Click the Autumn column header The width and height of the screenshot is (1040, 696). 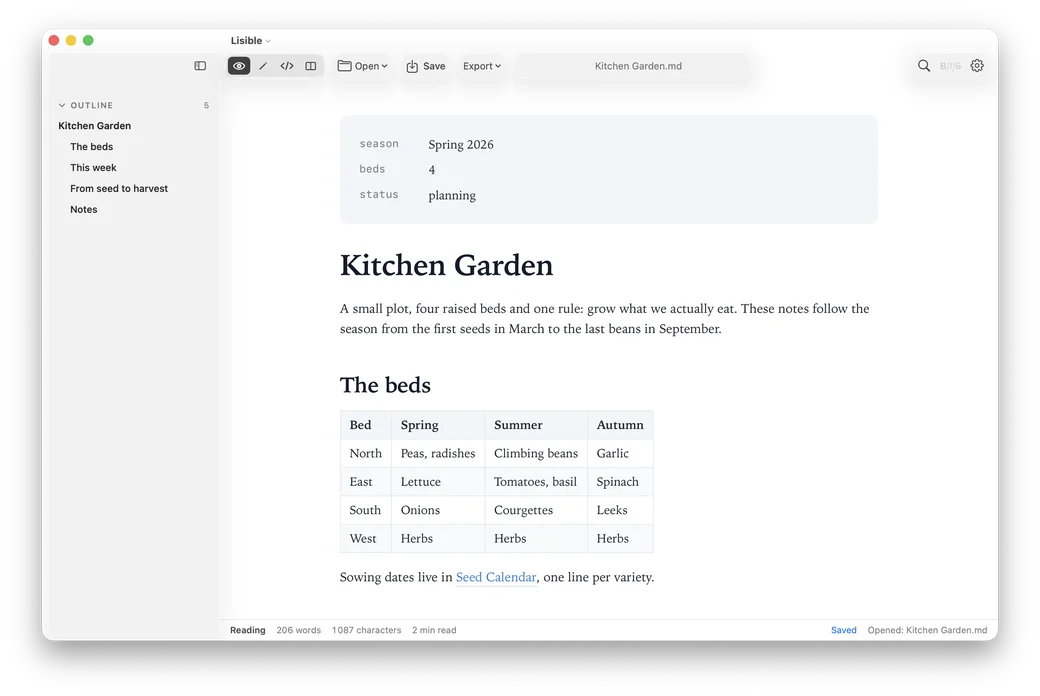click(x=620, y=425)
